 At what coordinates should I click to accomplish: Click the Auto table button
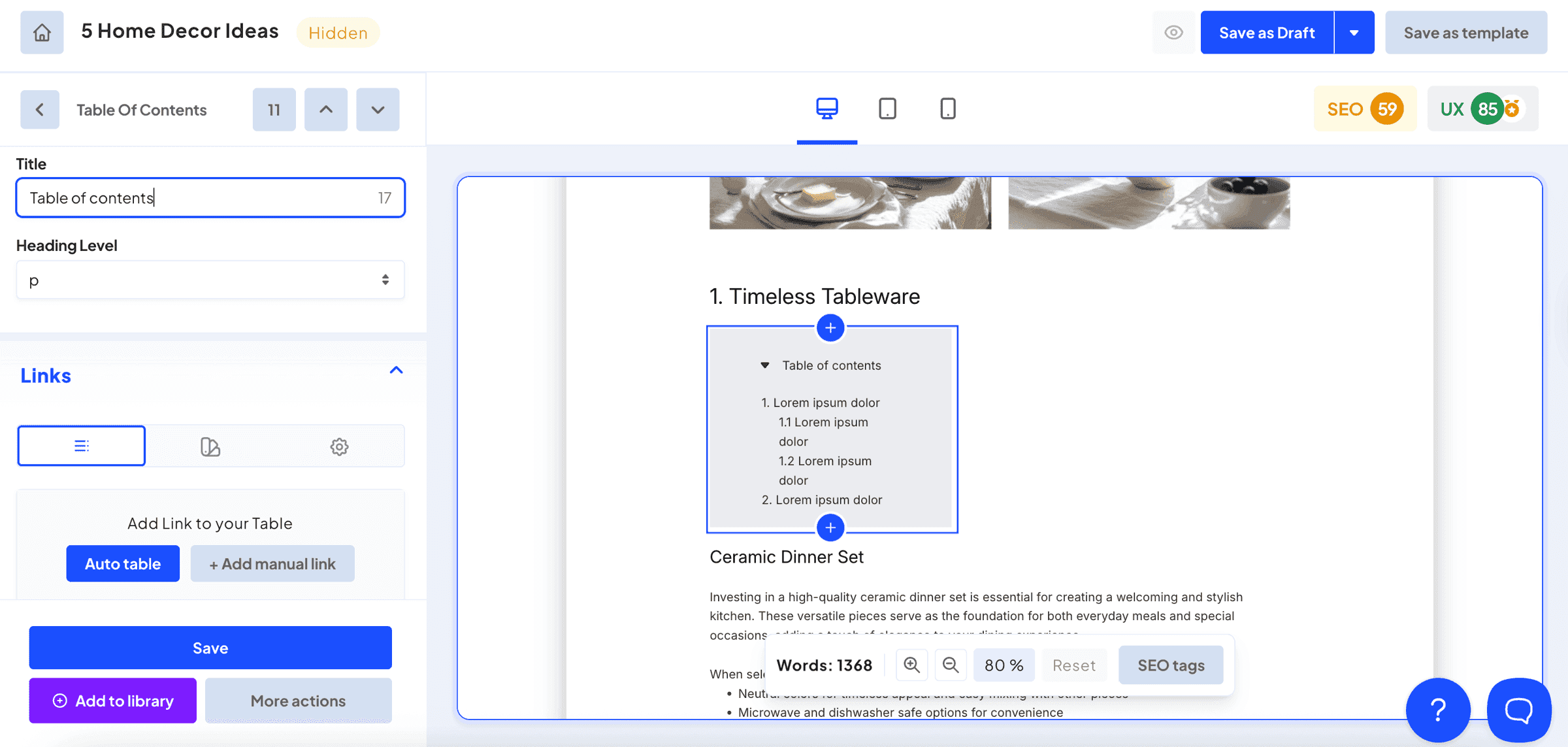tap(123, 563)
